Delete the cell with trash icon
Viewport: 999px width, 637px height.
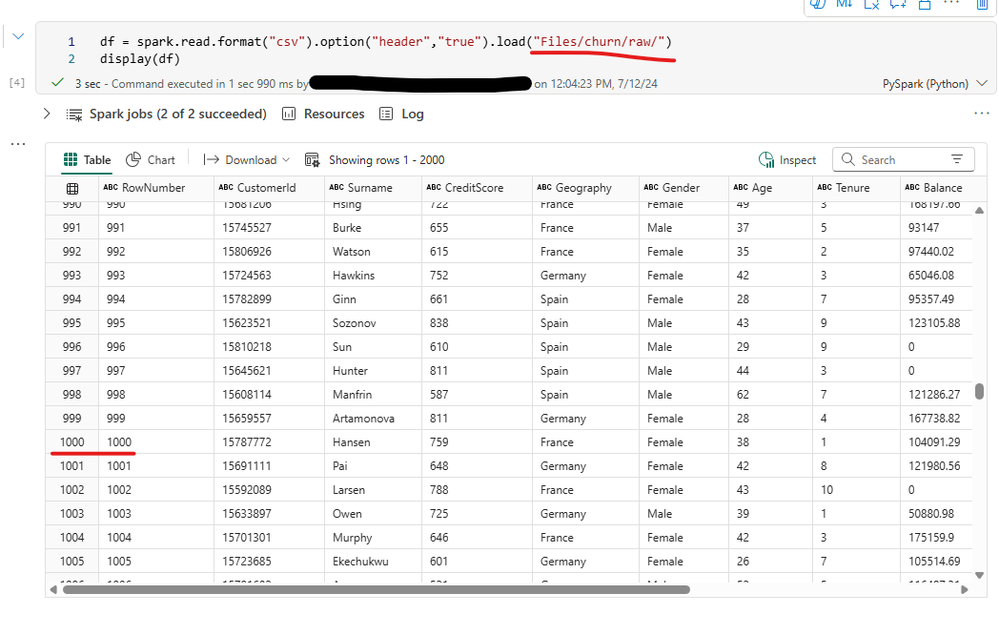tap(982, 4)
